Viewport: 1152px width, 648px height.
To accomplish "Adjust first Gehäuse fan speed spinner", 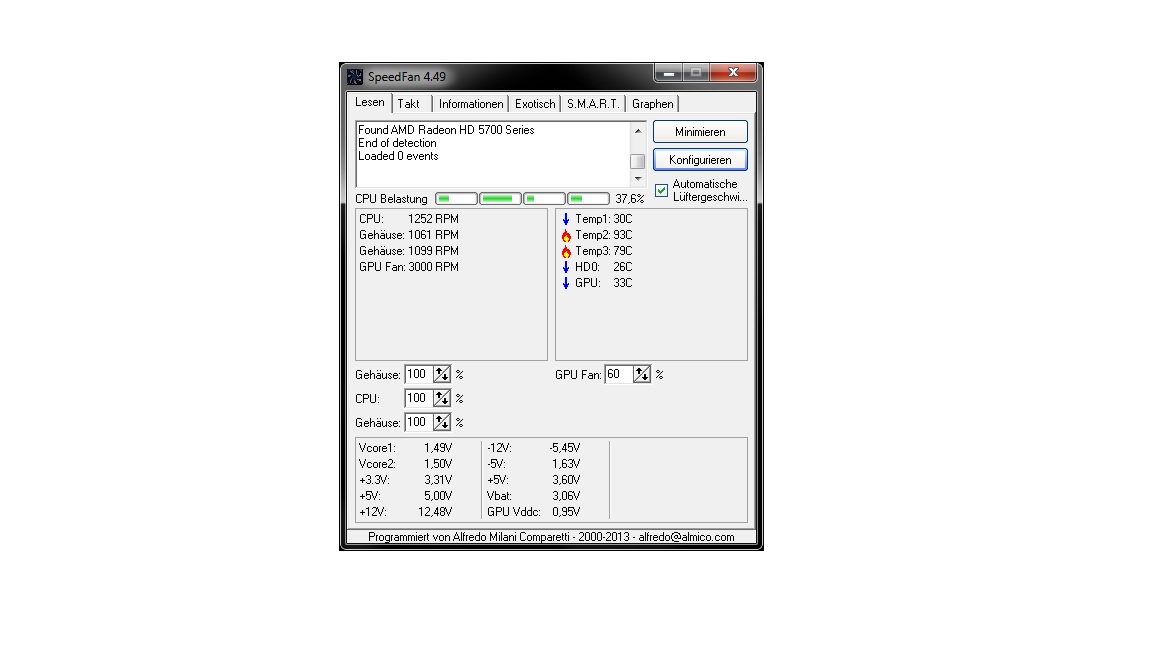I will coord(442,374).
